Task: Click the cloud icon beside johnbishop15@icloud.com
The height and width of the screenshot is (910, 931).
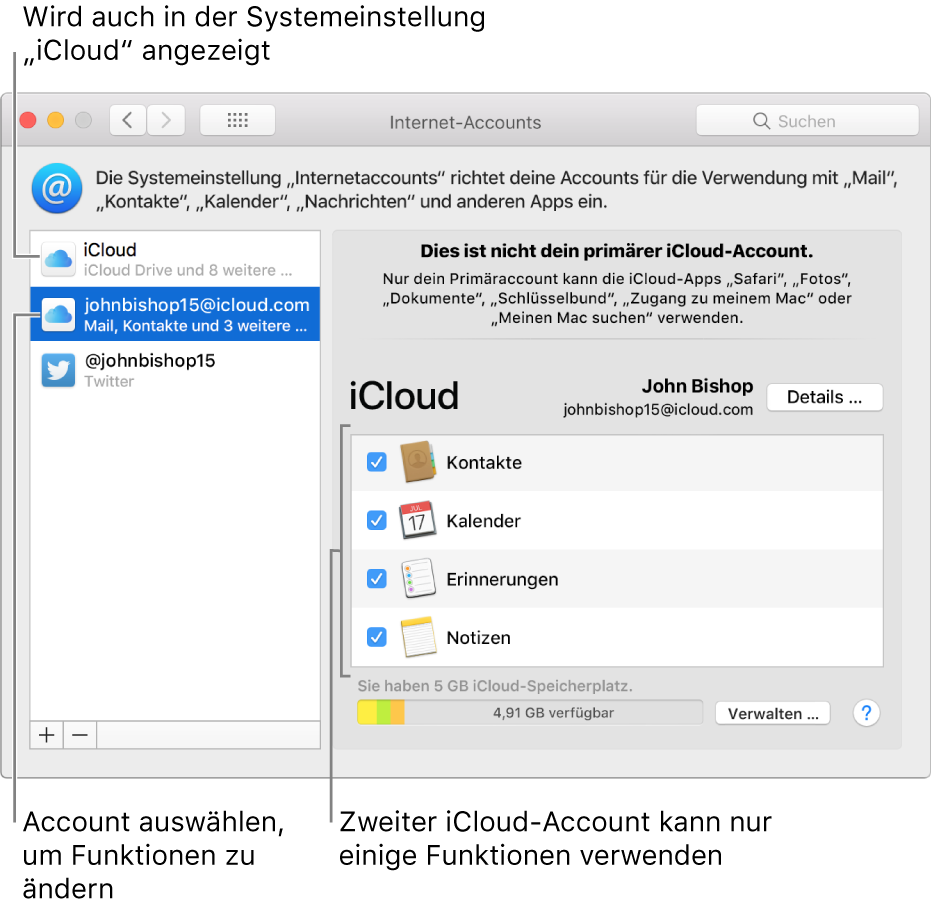Action: click(x=58, y=314)
